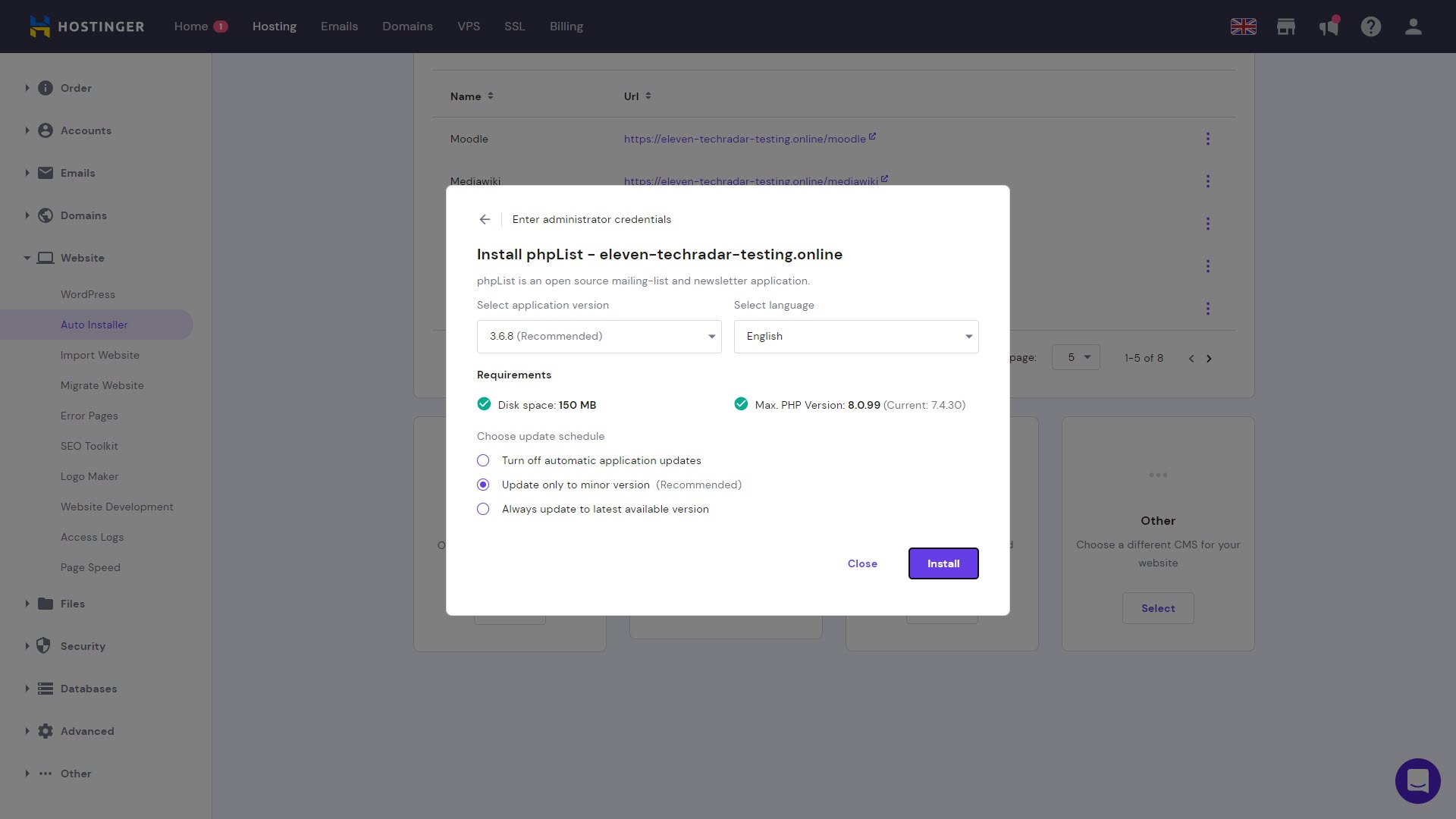Expand the Accounts sidebar section
This screenshot has height=819, width=1456.
[27, 130]
